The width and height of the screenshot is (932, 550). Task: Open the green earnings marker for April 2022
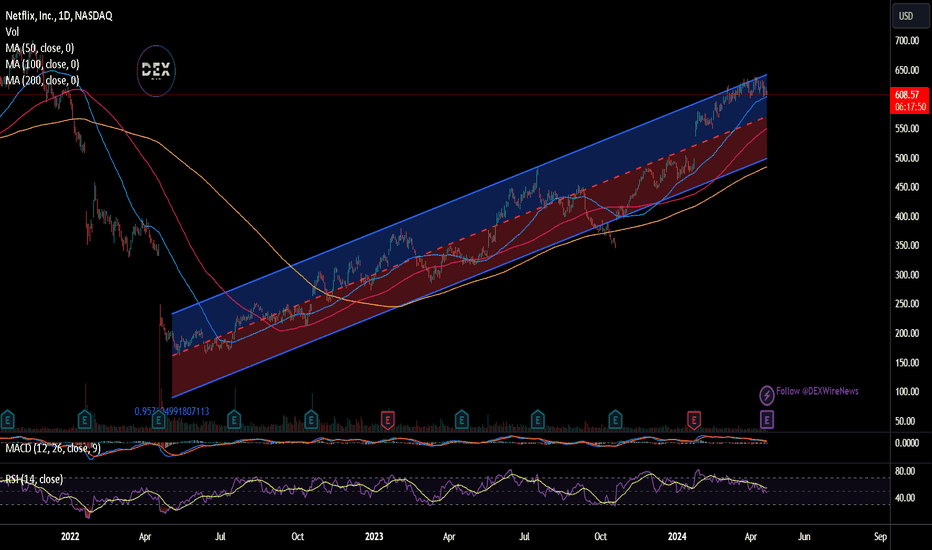(x=158, y=420)
